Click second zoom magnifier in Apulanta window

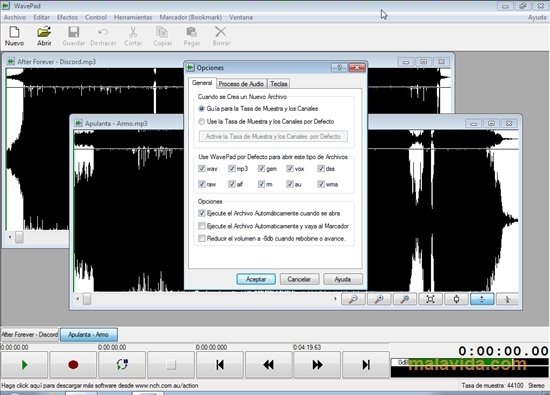(379, 299)
